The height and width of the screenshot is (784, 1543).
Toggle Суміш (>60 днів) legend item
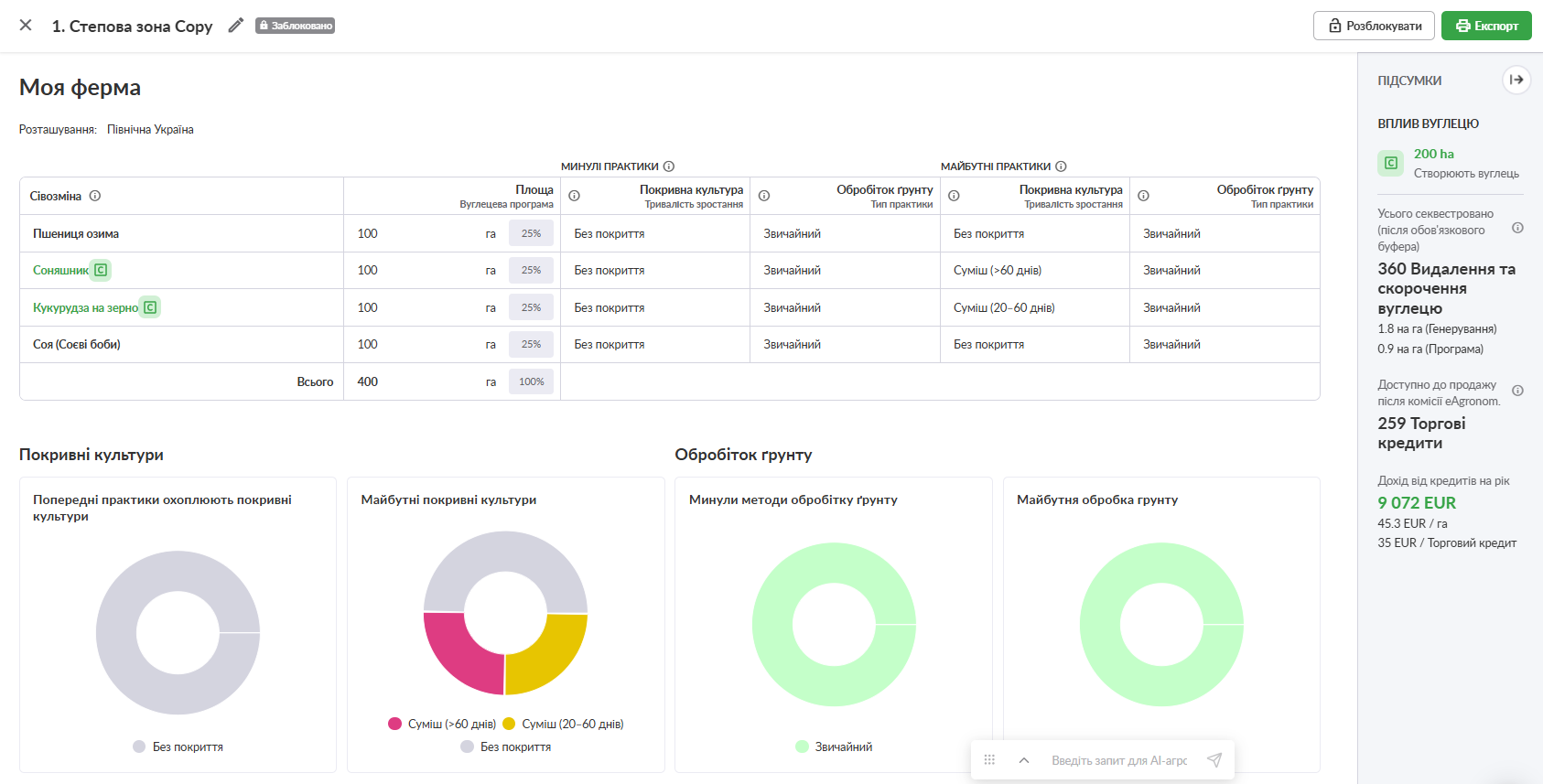[x=442, y=724]
